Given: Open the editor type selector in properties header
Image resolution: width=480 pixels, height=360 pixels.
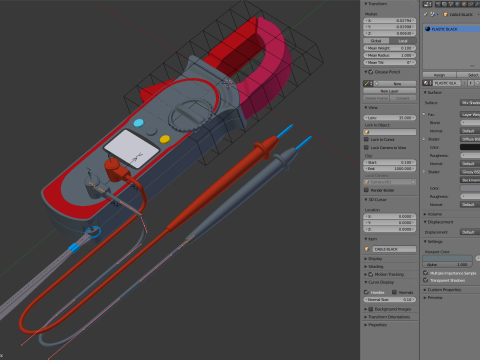Looking at the screenshot, I should [427, 4].
